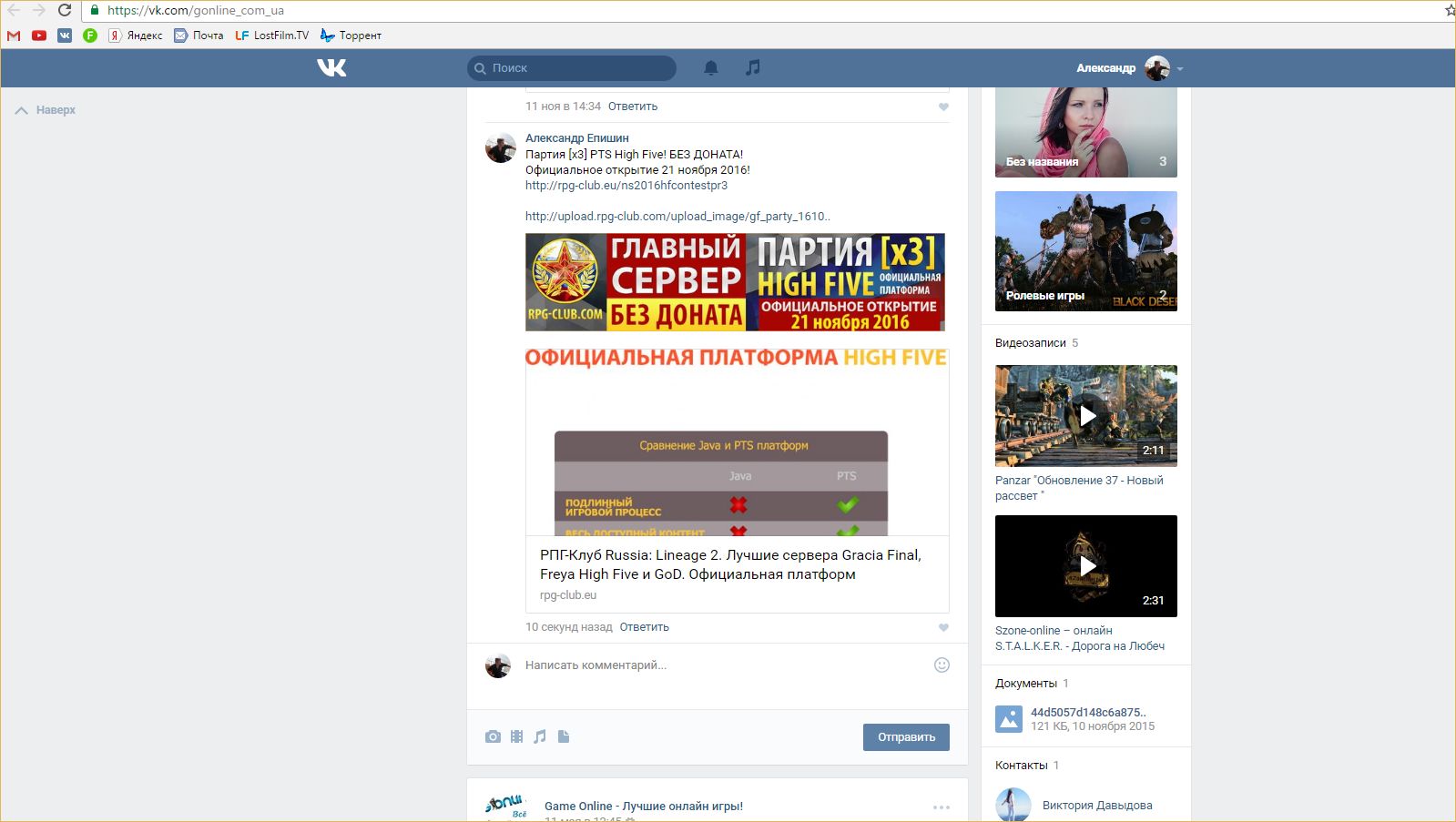Attach a video with film icon
Screen dimensions: 1456x822
(x=516, y=736)
